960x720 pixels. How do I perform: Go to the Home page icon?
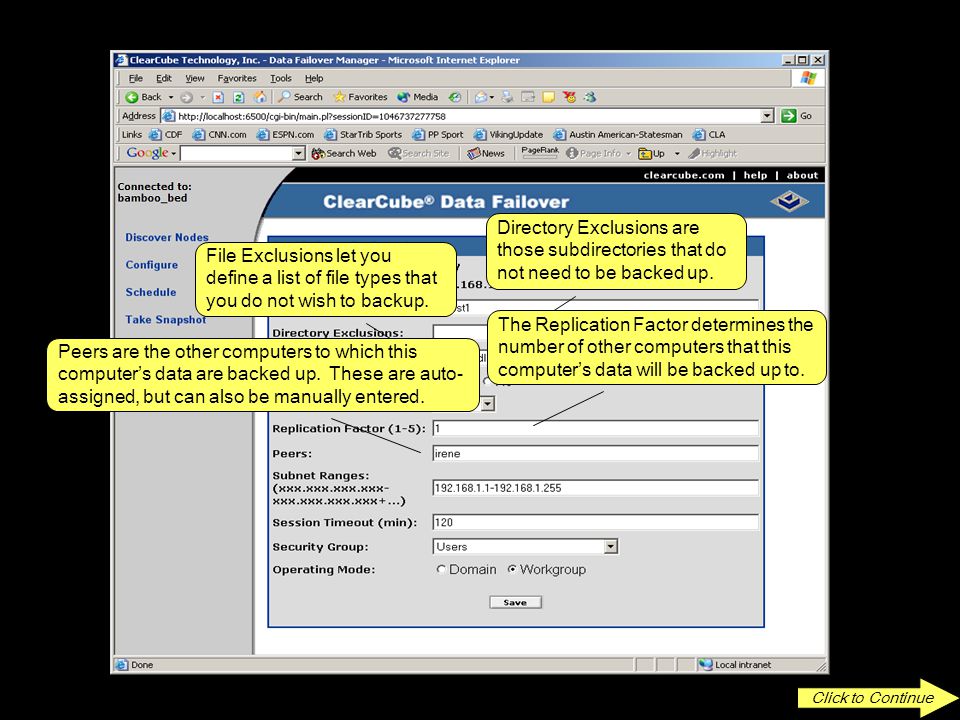click(x=260, y=97)
